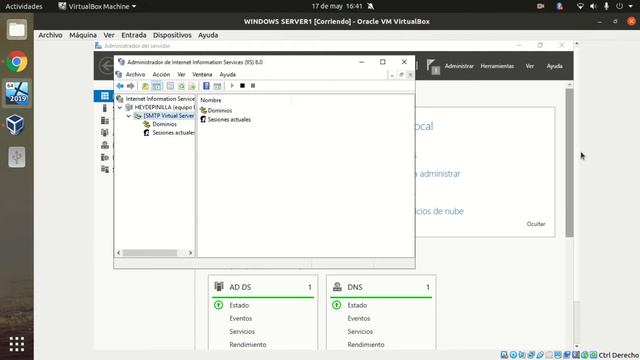This screenshot has height=360, width=640.
Task: Select Dashboard icon in Server Manager sidebar
Action: click(x=104, y=96)
